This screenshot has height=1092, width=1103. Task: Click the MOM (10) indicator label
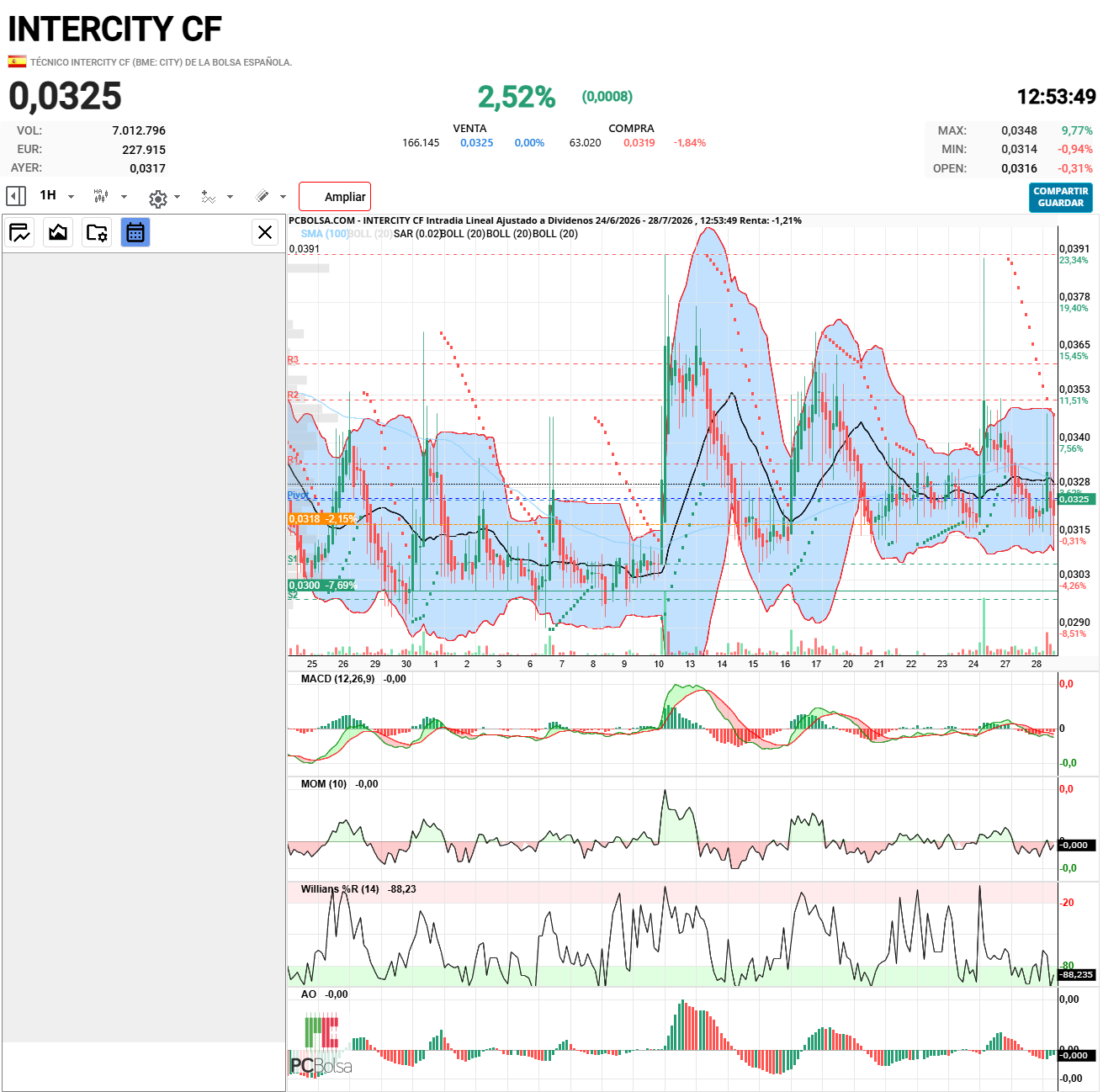click(x=324, y=784)
